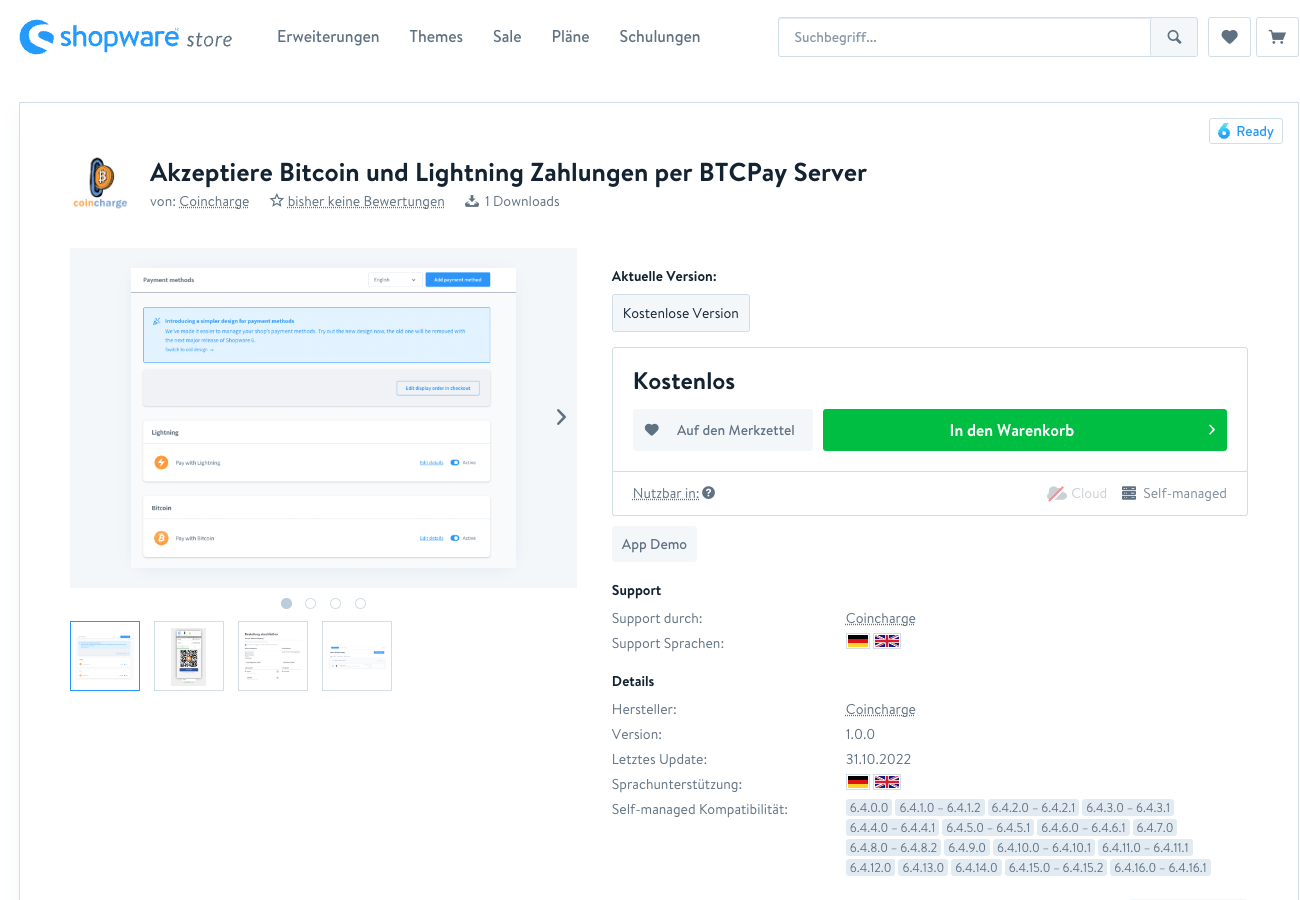1300x900 pixels.
Task: Open Coincharge link next to Hersteller
Action: click(881, 709)
